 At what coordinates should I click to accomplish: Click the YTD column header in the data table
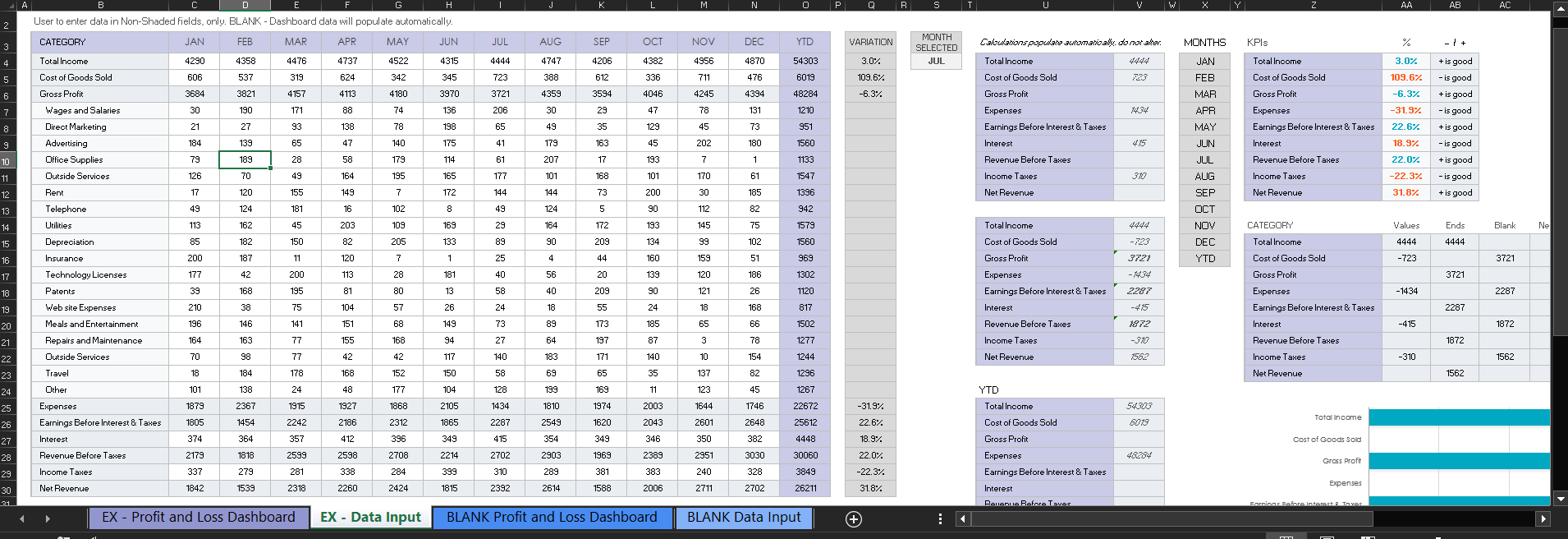point(805,42)
